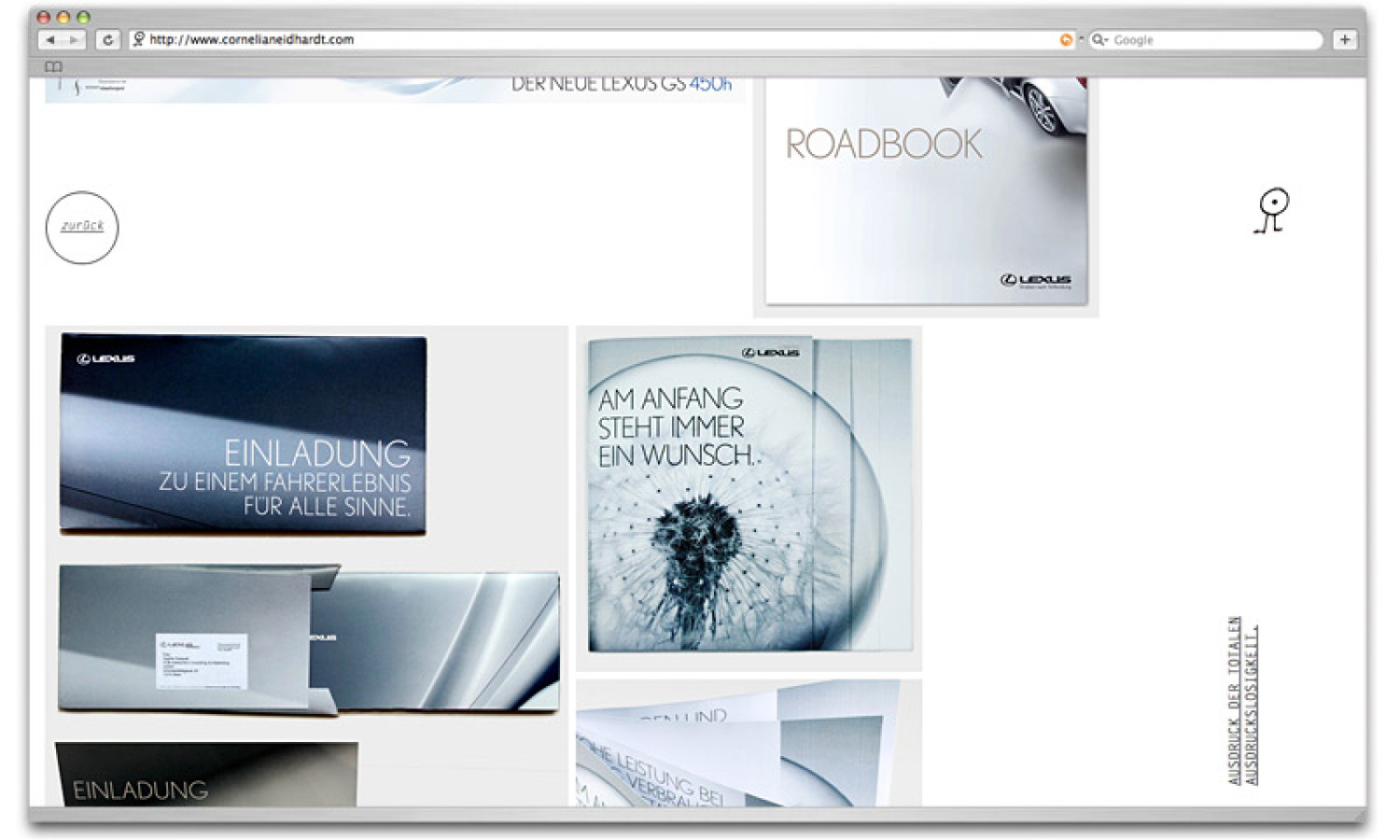Click the folded brochure image at bottom
Image resolution: width=1400 pixels, height=840 pixels.
point(749,747)
